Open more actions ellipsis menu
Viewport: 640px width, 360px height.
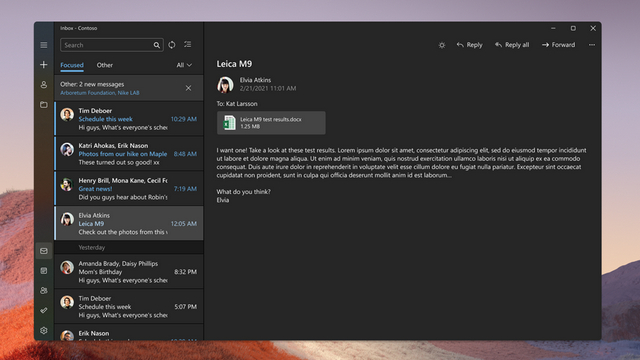592,45
